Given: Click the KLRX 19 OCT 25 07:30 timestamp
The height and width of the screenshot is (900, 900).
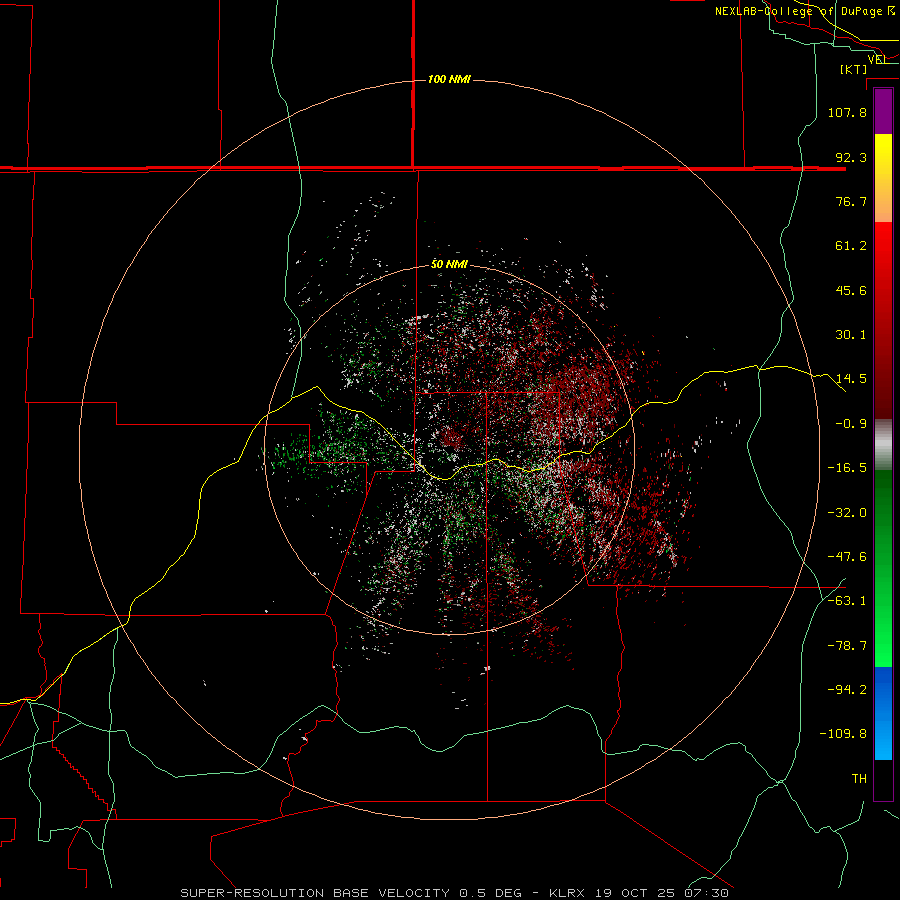Looking at the screenshot, I should point(638,893).
